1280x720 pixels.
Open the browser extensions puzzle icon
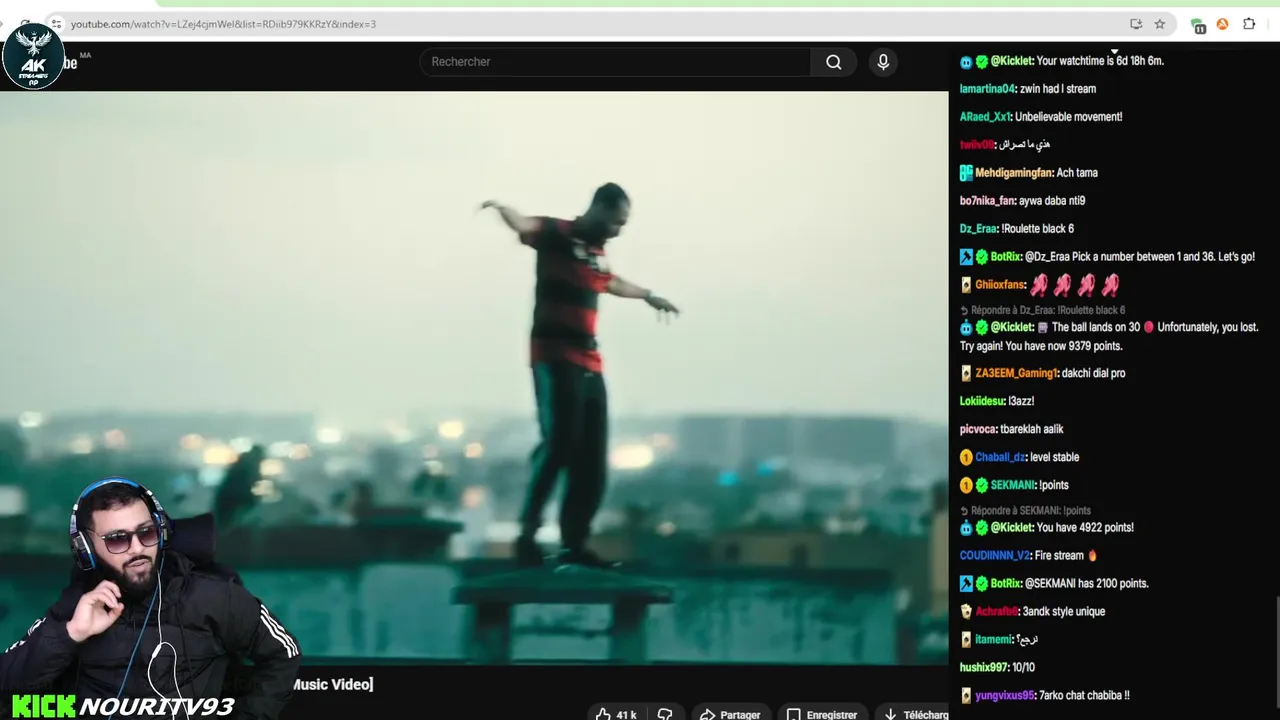pos(1249,24)
